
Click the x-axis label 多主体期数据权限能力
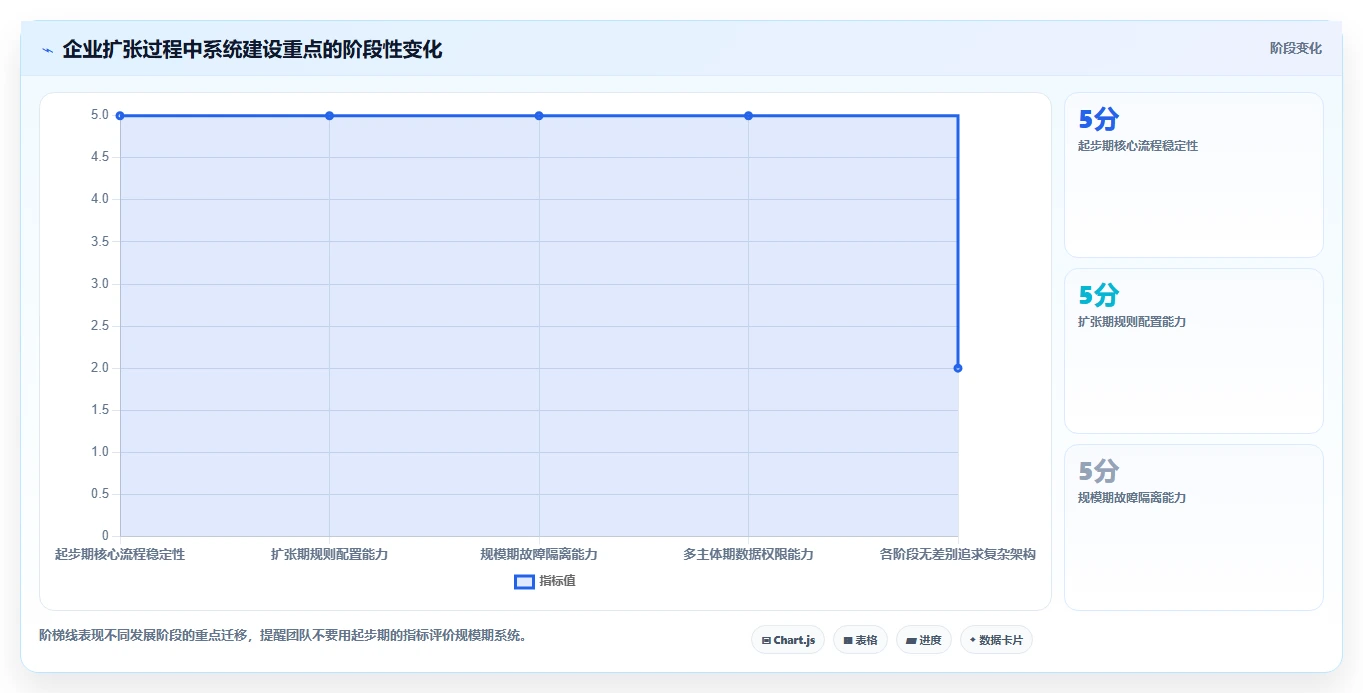(748, 554)
